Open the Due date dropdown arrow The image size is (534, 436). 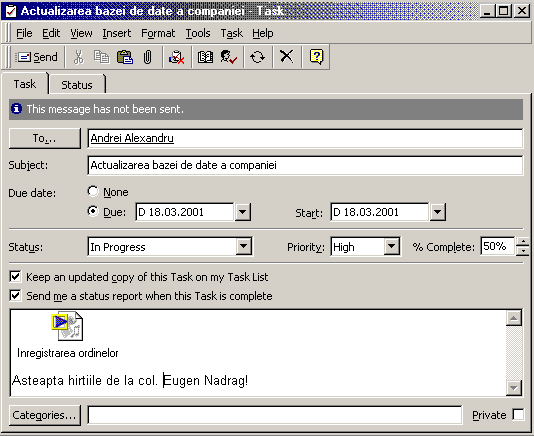coord(242,212)
